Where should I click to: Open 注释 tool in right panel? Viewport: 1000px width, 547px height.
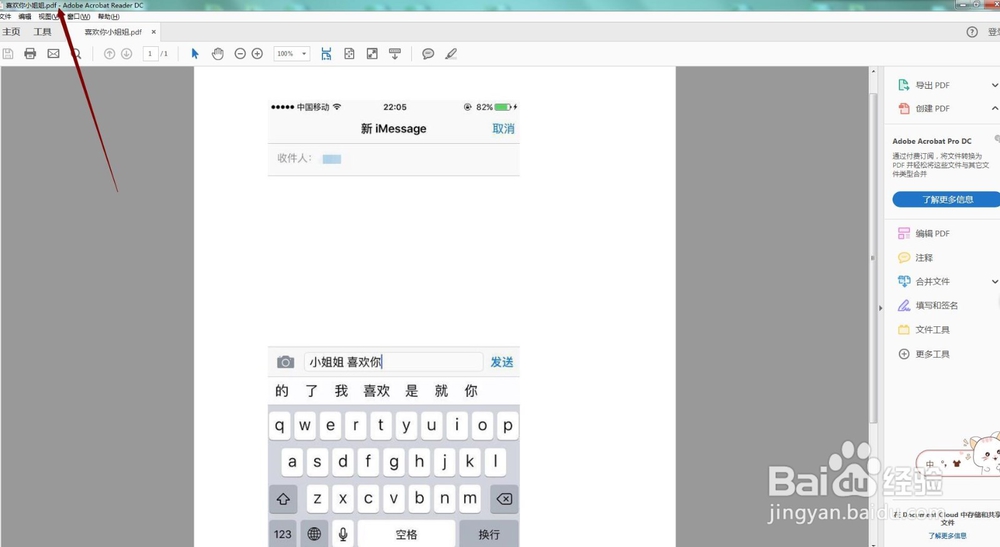click(x=924, y=258)
